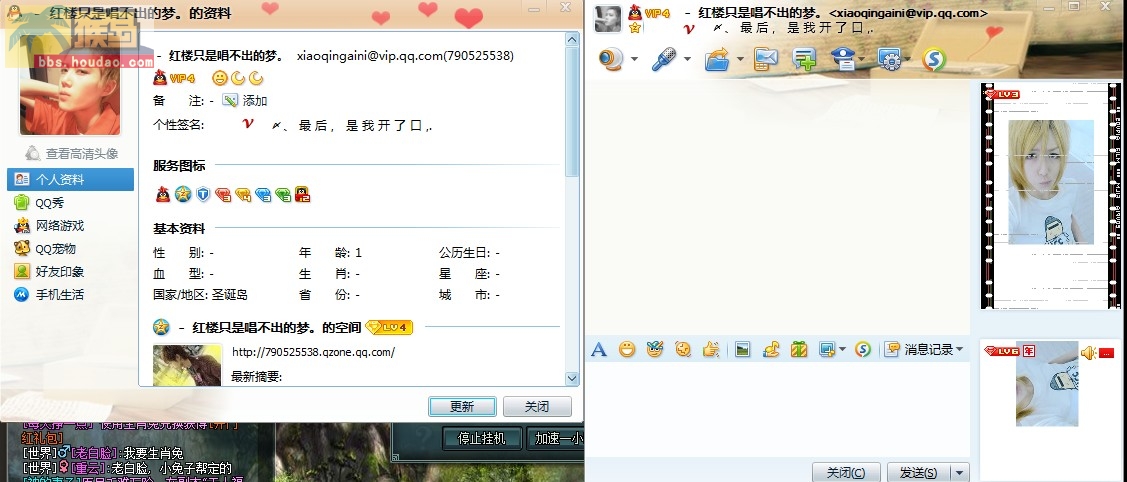The height and width of the screenshot is (482, 1127).
Task: Click the red more button on my QQ show
Action: pyautogui.click(x=1106, y=353)
